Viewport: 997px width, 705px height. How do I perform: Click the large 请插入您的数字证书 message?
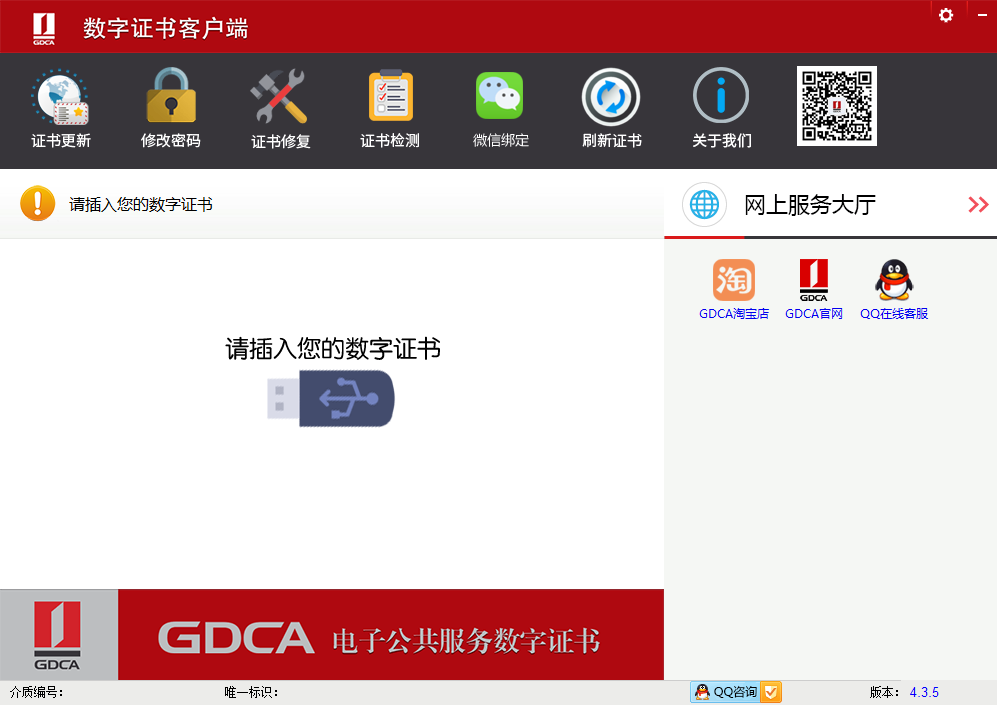click(x=333, y=348)
